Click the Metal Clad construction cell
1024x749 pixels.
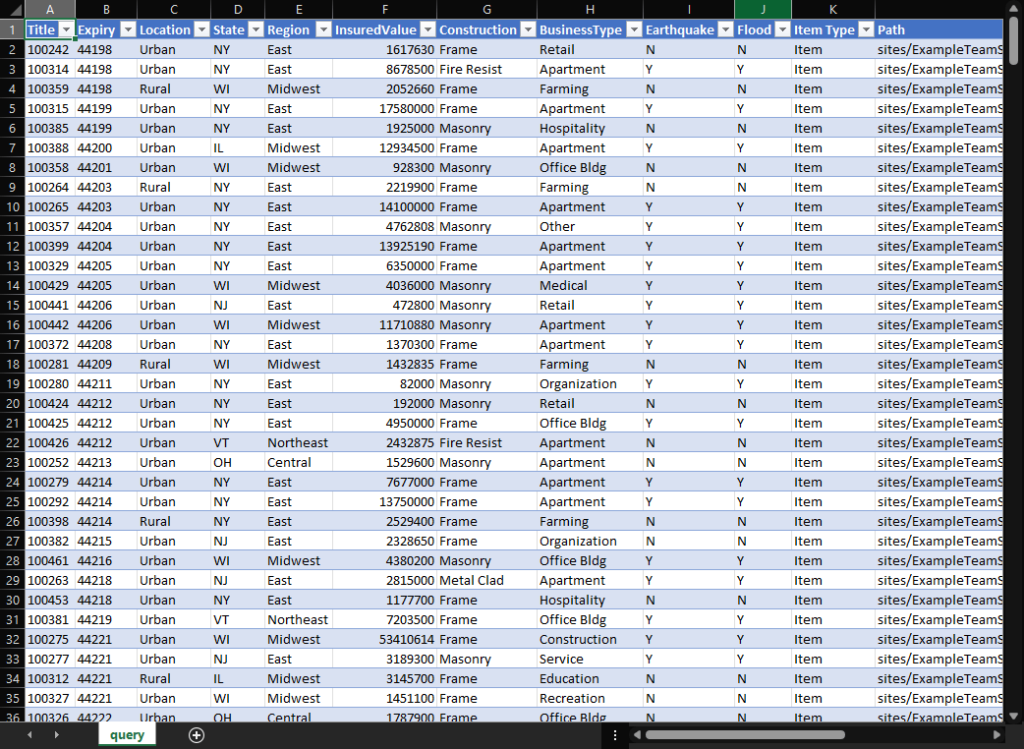[x=487, y=581]
